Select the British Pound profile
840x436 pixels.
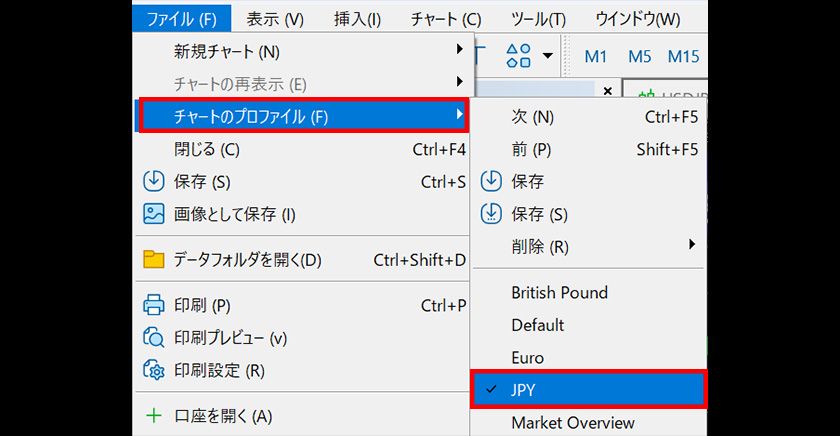[559, 293]
